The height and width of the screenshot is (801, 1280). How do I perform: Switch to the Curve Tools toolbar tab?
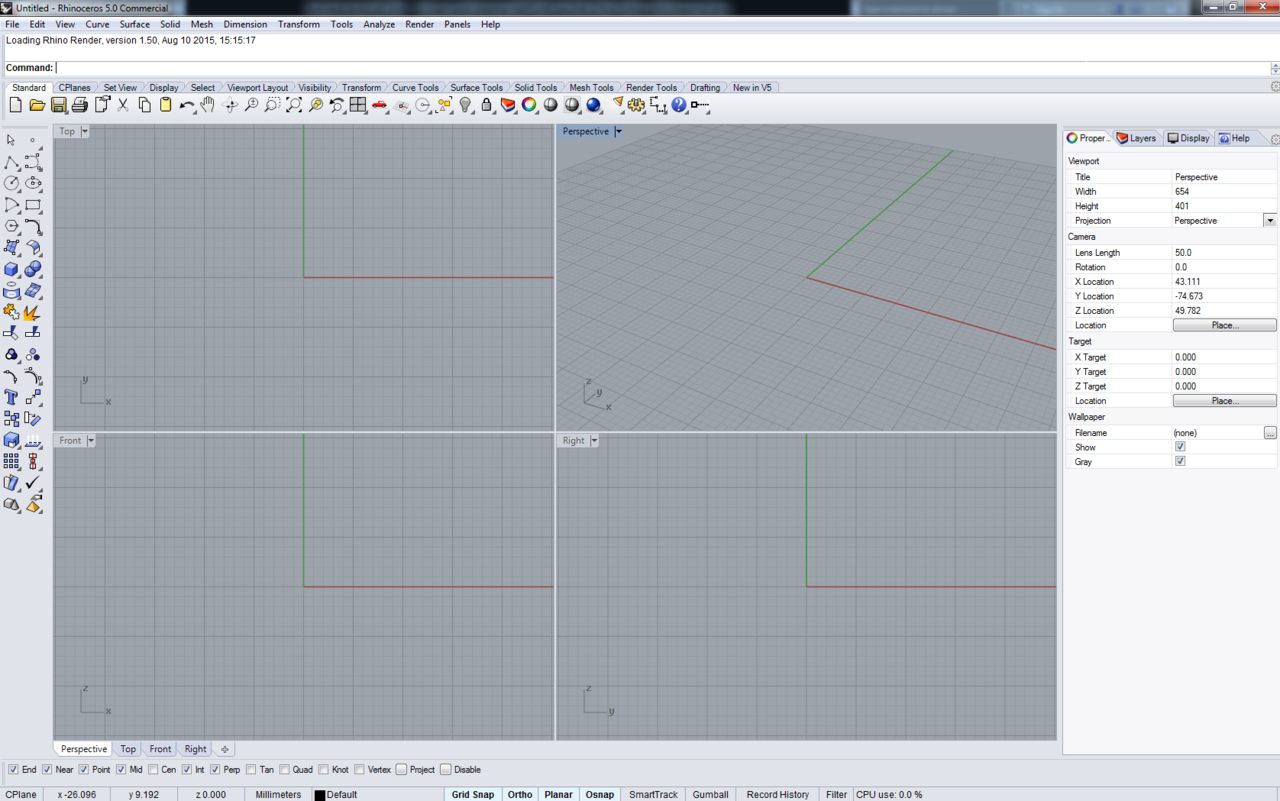[414, 88]
